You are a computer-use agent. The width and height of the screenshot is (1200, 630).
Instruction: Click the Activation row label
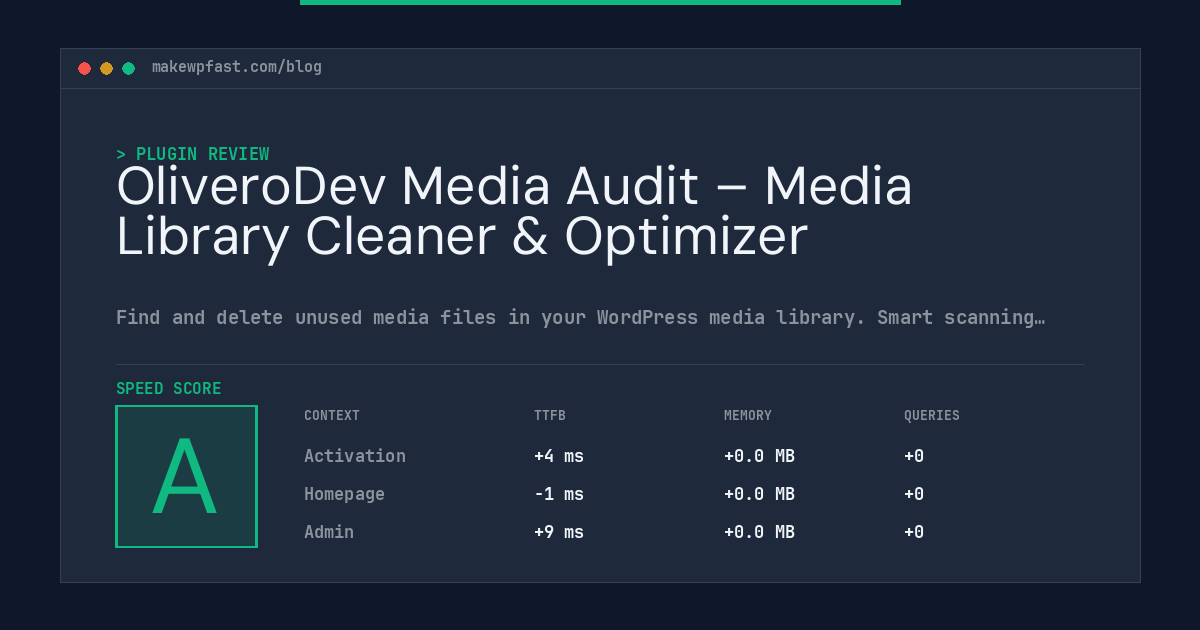(x=355, y=456)
